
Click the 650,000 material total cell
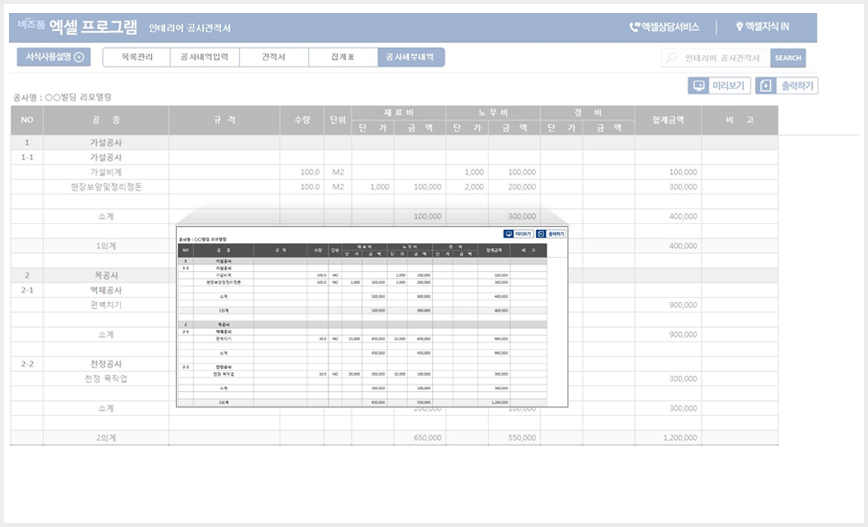(x=420, y=438)
